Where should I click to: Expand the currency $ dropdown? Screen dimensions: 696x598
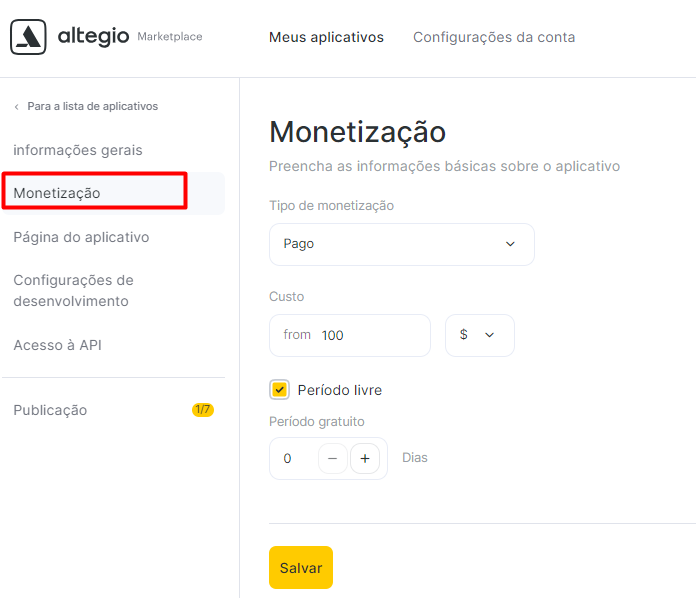point(480,335)
